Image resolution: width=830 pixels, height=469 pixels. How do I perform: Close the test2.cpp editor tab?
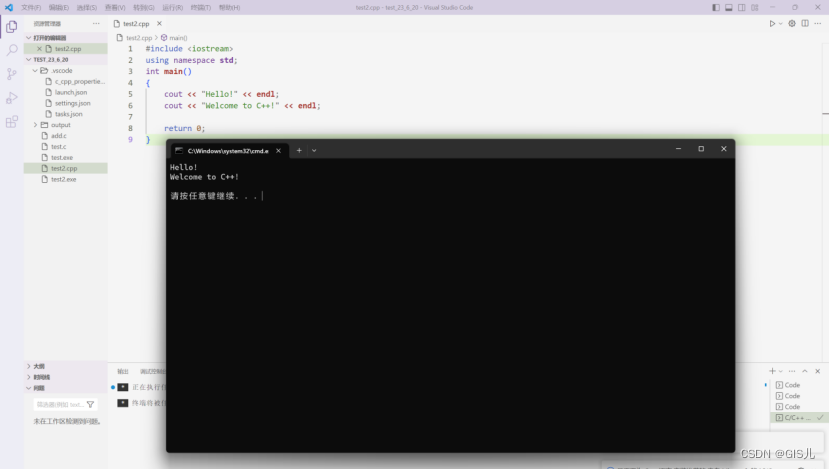point(159,23)
